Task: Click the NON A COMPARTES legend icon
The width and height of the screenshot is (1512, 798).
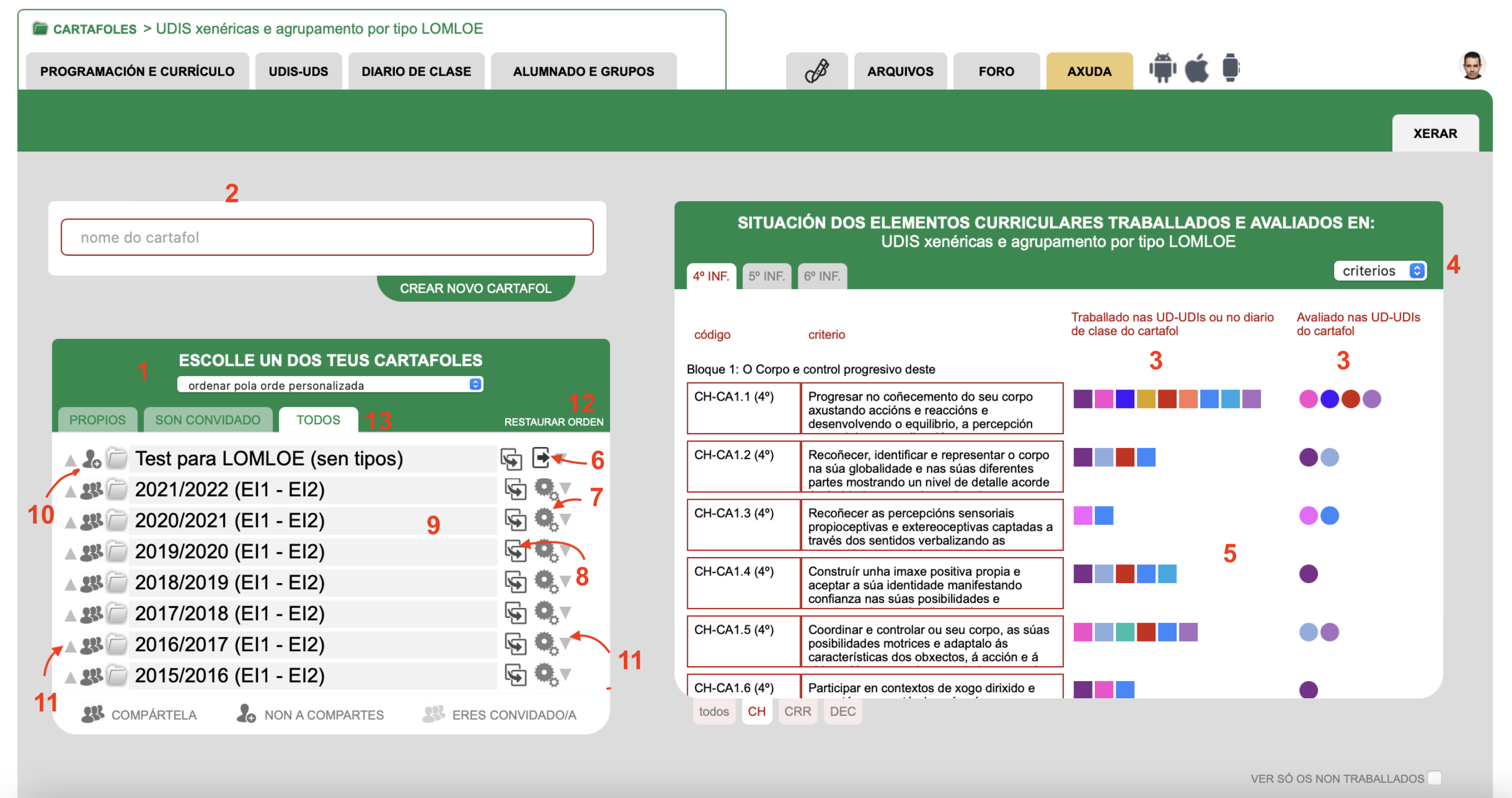Action: click(246, 714)
